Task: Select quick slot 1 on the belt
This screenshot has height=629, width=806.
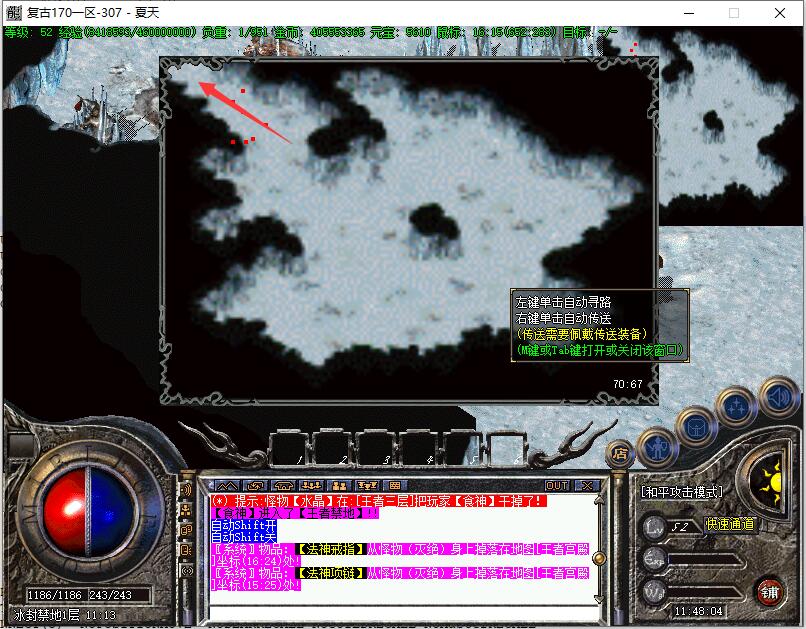Action: (288, 448)
